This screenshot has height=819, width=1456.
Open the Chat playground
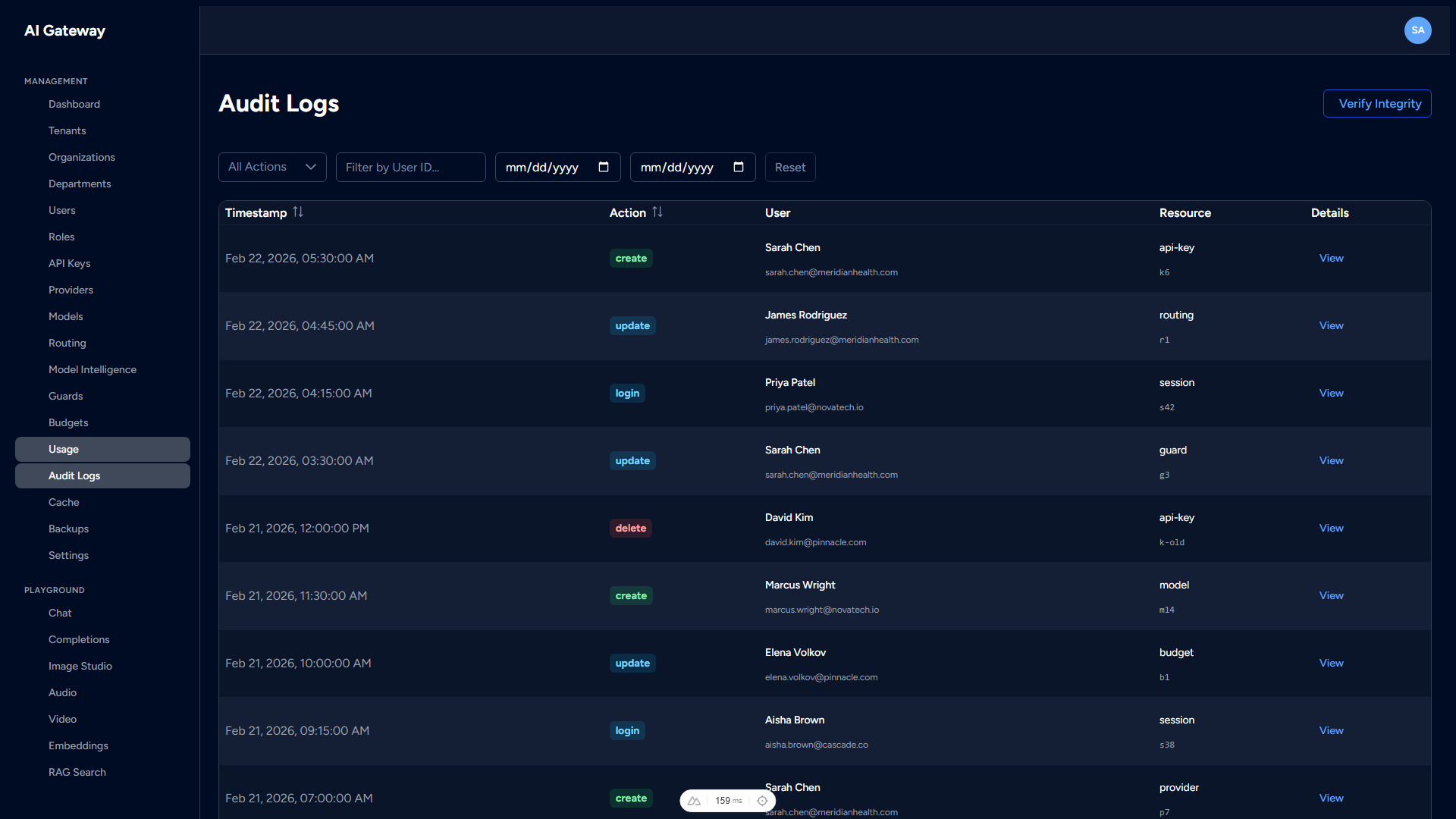[x=60, y=613]
